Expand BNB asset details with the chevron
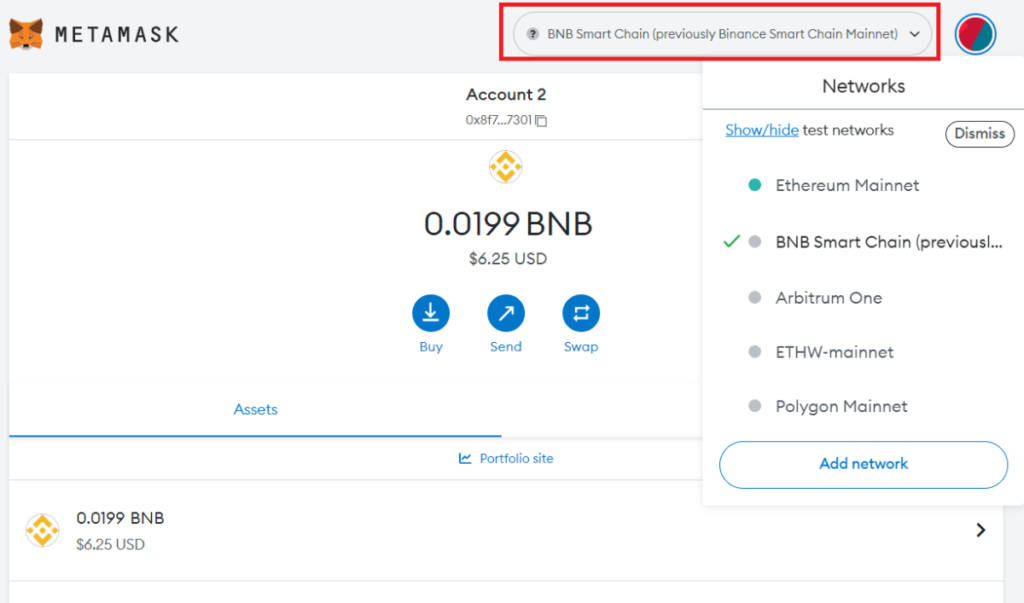The height and width of the screenshot is (603, 1024). point(980,529)
